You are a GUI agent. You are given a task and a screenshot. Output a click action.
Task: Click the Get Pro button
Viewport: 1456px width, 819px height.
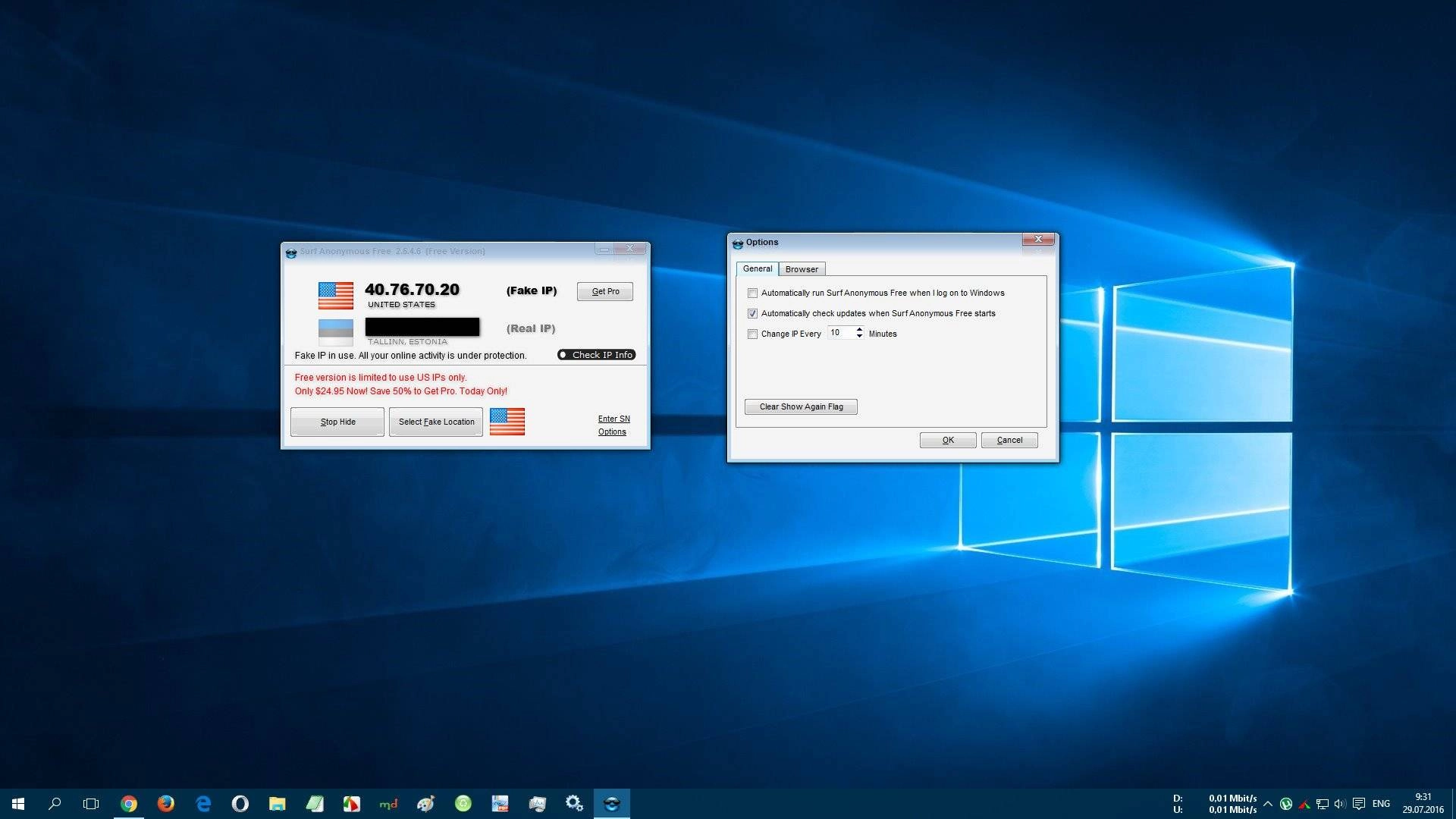click(x=605, y=292)
